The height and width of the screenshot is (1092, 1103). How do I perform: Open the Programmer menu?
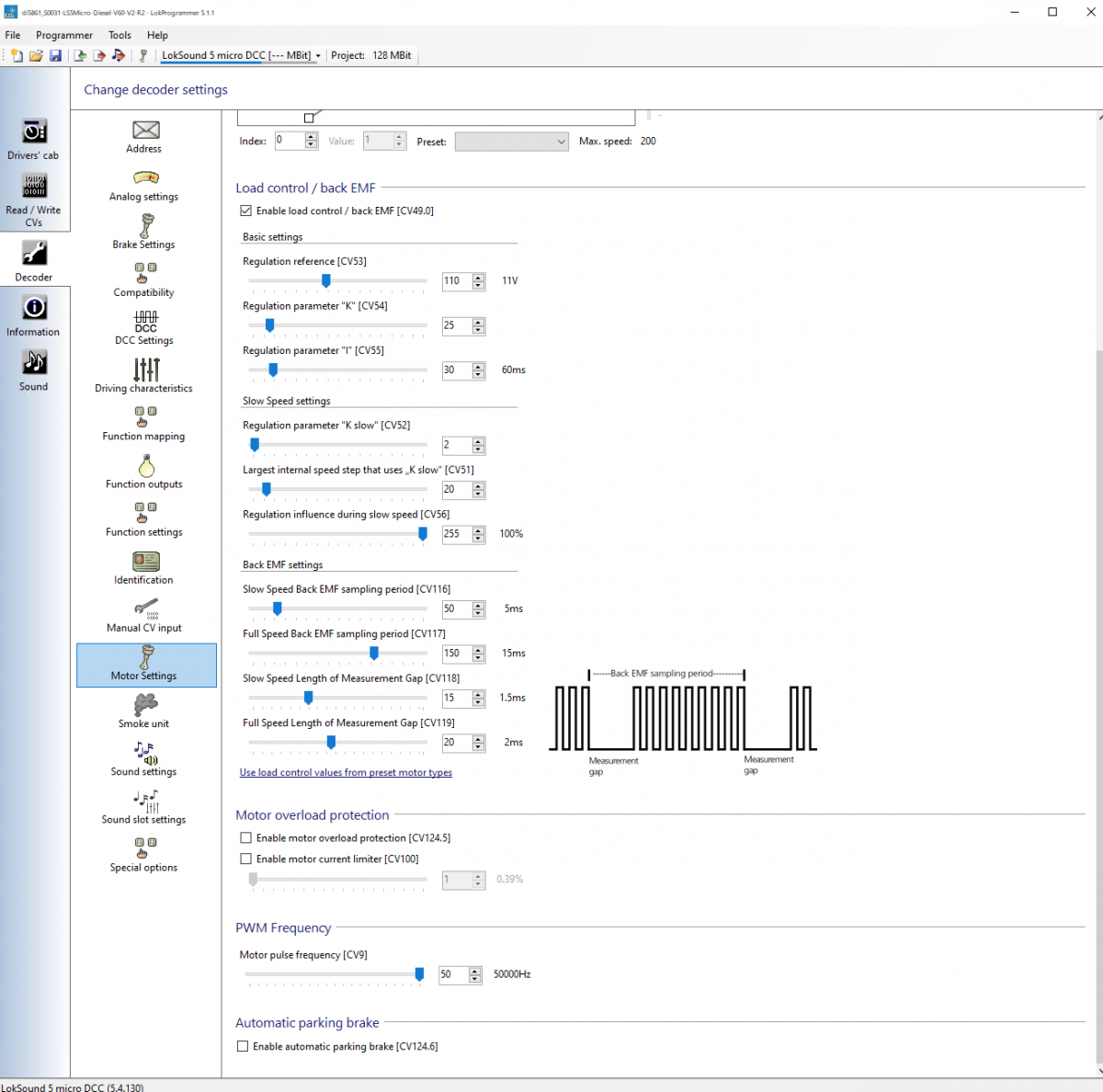coord(64,35)
